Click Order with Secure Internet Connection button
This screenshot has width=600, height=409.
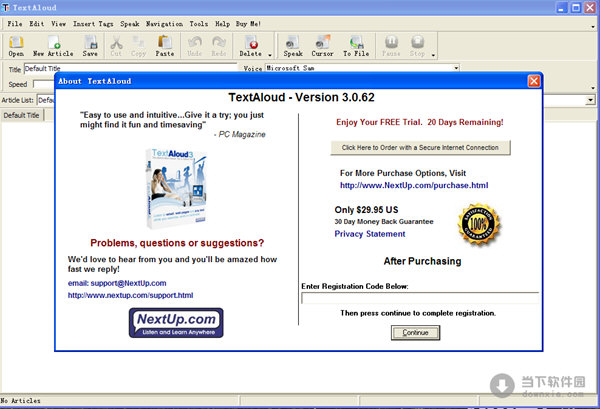(420, 148)
